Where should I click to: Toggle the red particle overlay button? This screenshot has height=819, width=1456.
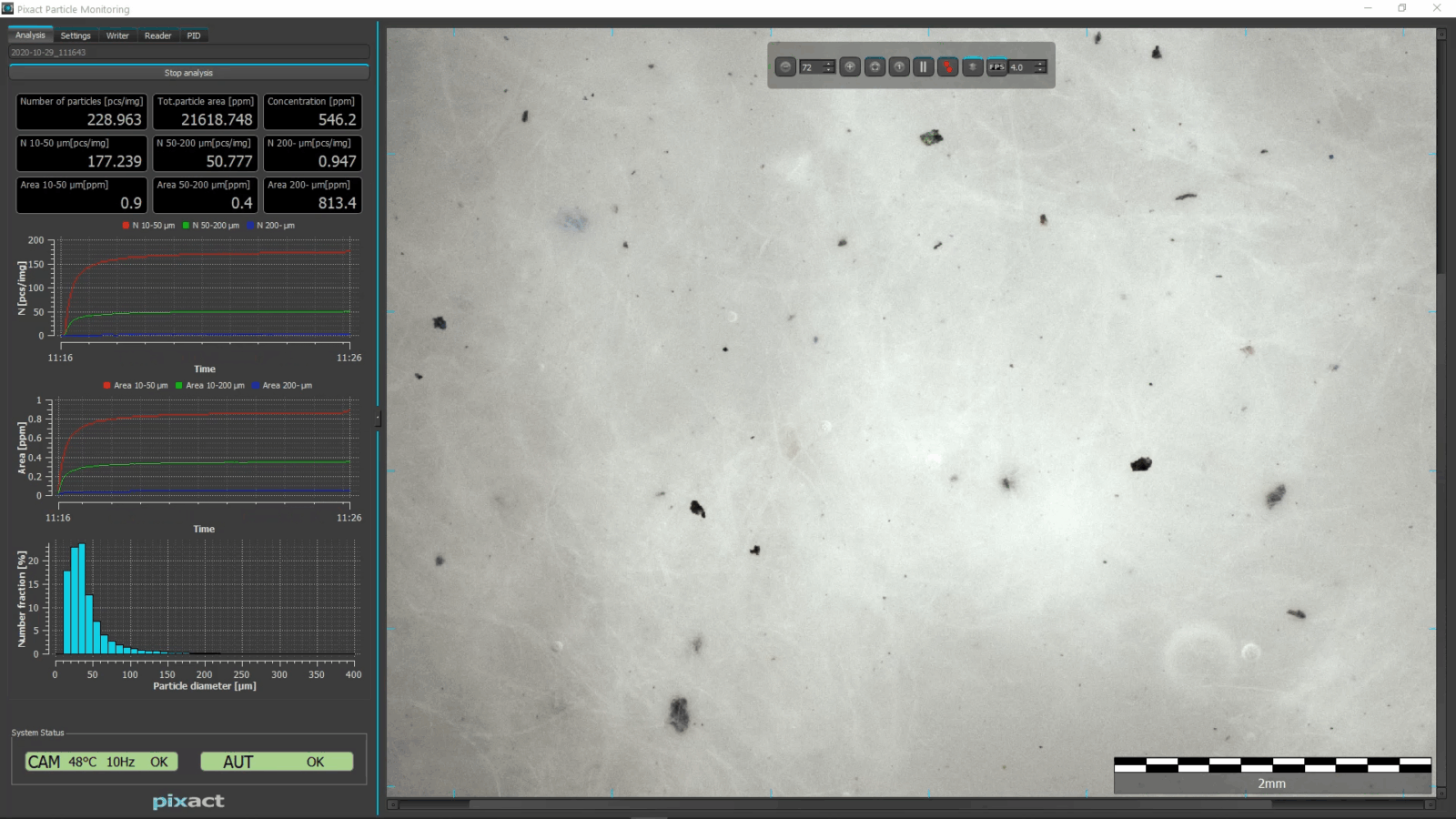947,66
